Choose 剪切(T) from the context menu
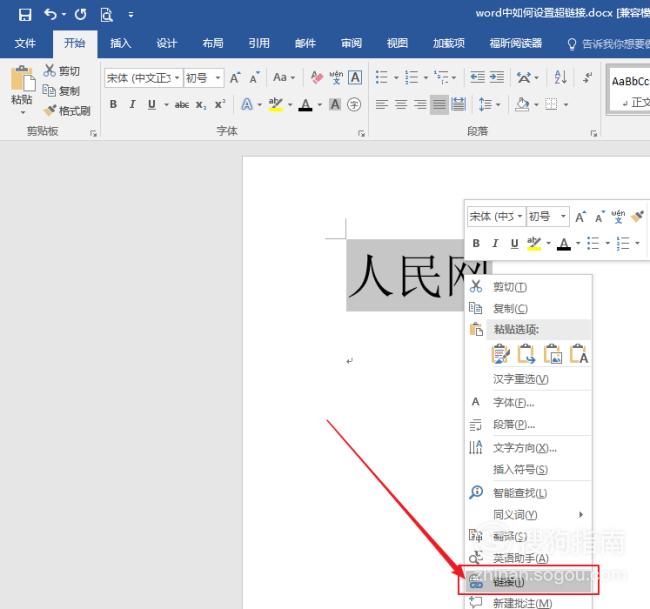This screenshot has width=650, height=609. coord(528,287)
